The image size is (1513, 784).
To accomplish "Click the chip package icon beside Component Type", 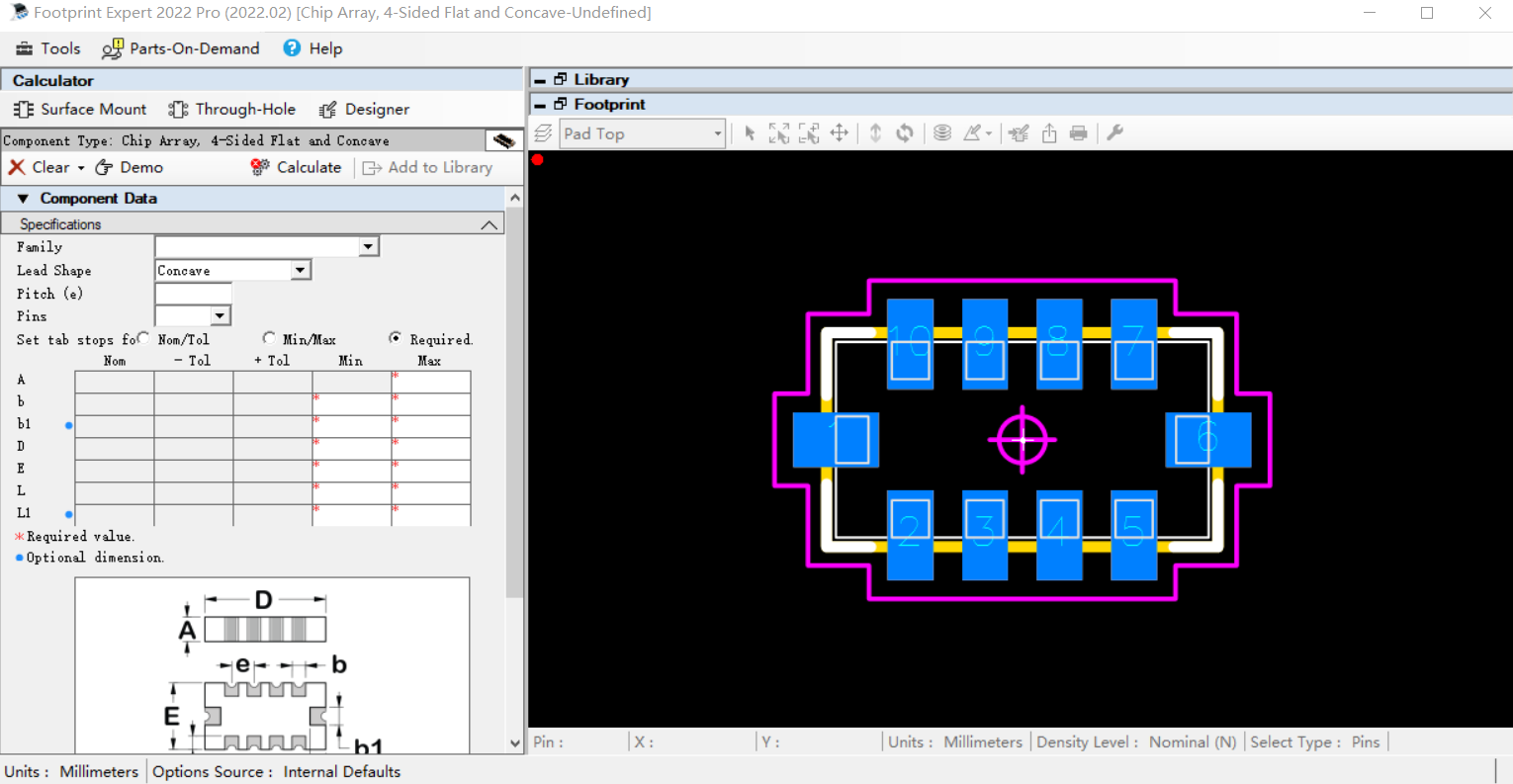I will pos(502,140).
